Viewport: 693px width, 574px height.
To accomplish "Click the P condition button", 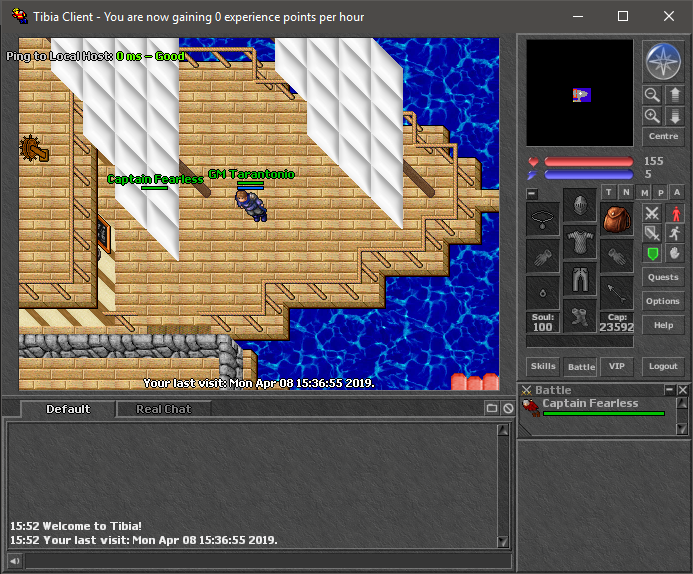I will [661, 193].
